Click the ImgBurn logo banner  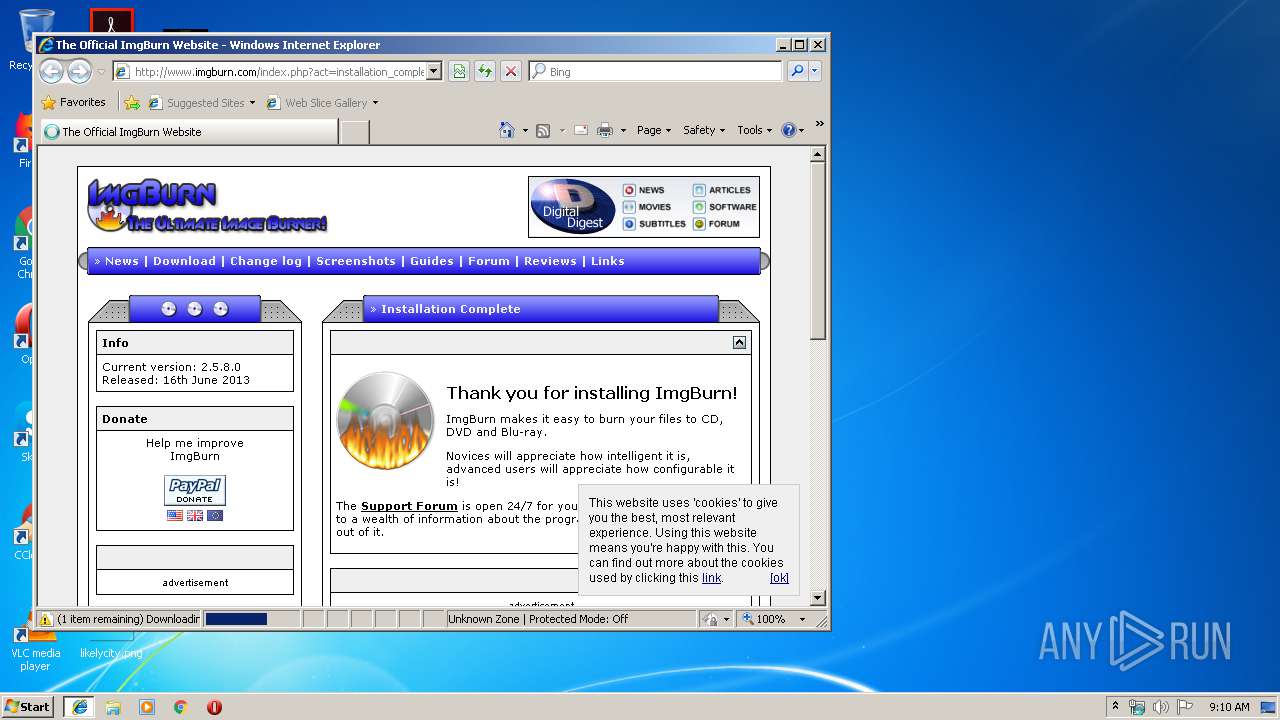[207, 205]
